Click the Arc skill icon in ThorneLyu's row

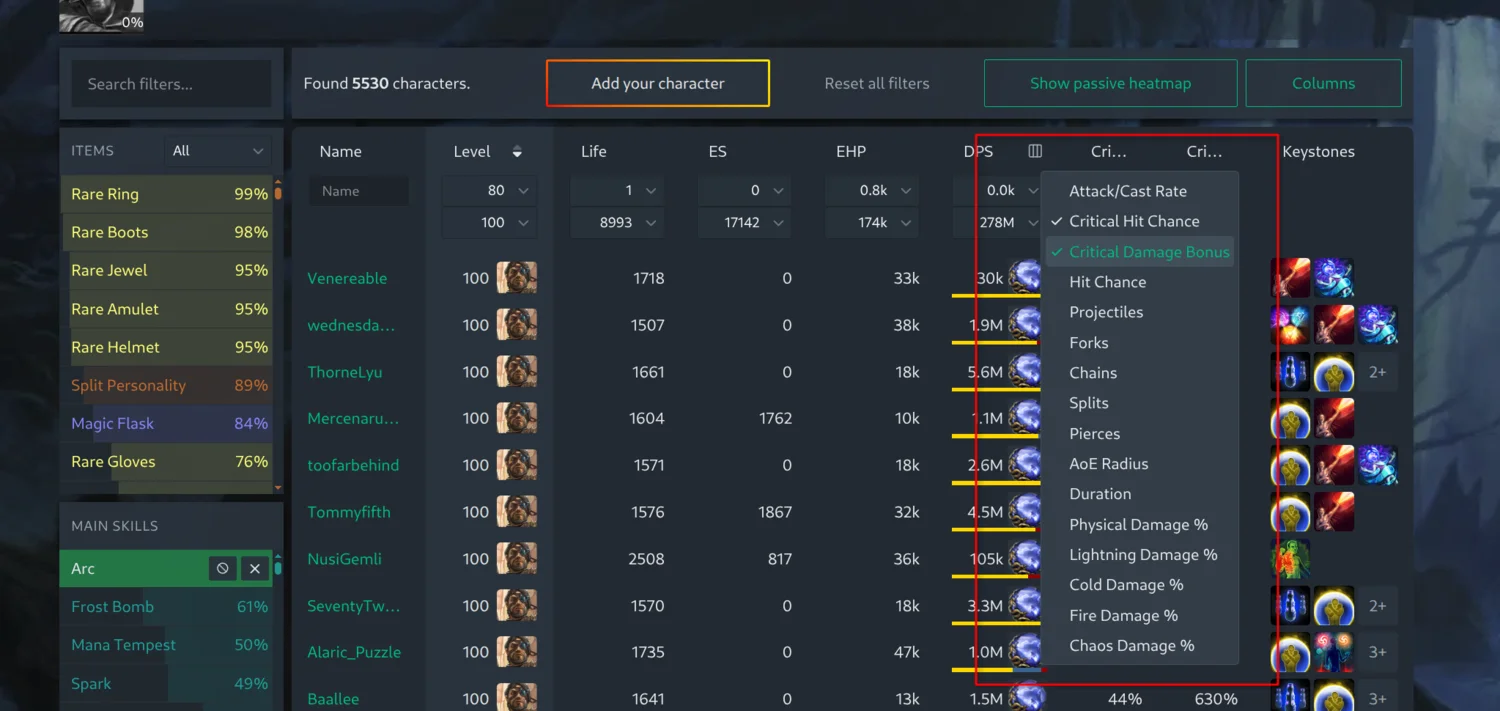1025,372
